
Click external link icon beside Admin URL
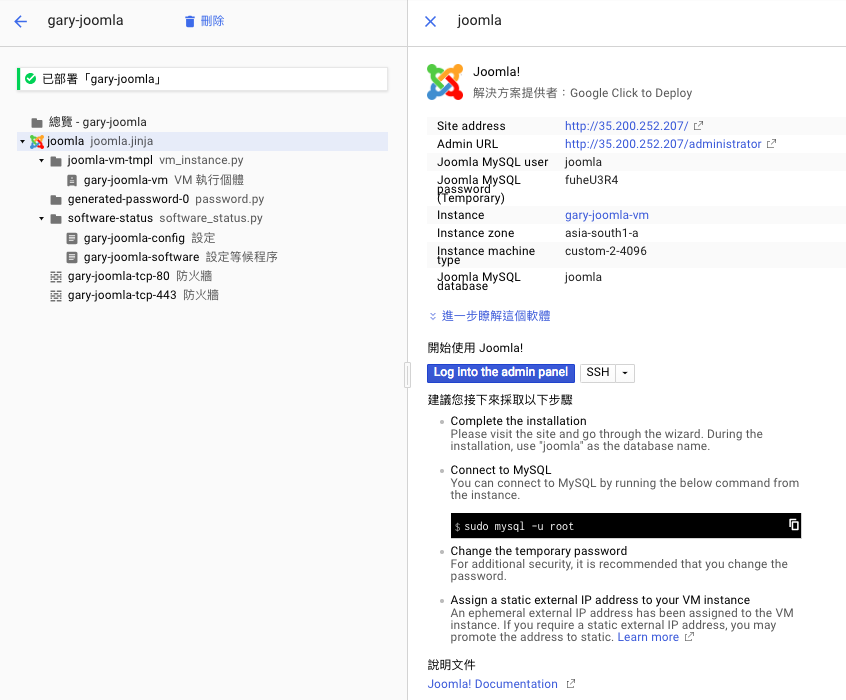click(772, 144)
